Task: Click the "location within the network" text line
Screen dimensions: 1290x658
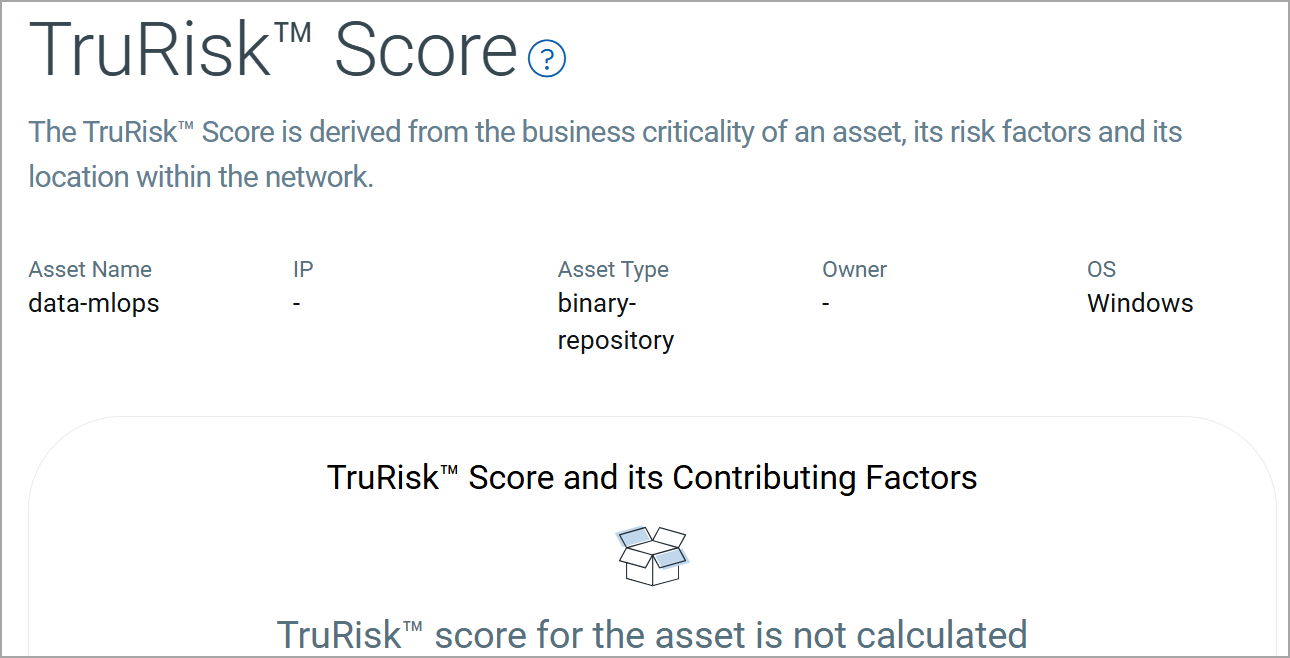Action: pyautogui.click(x=200, y=177)
